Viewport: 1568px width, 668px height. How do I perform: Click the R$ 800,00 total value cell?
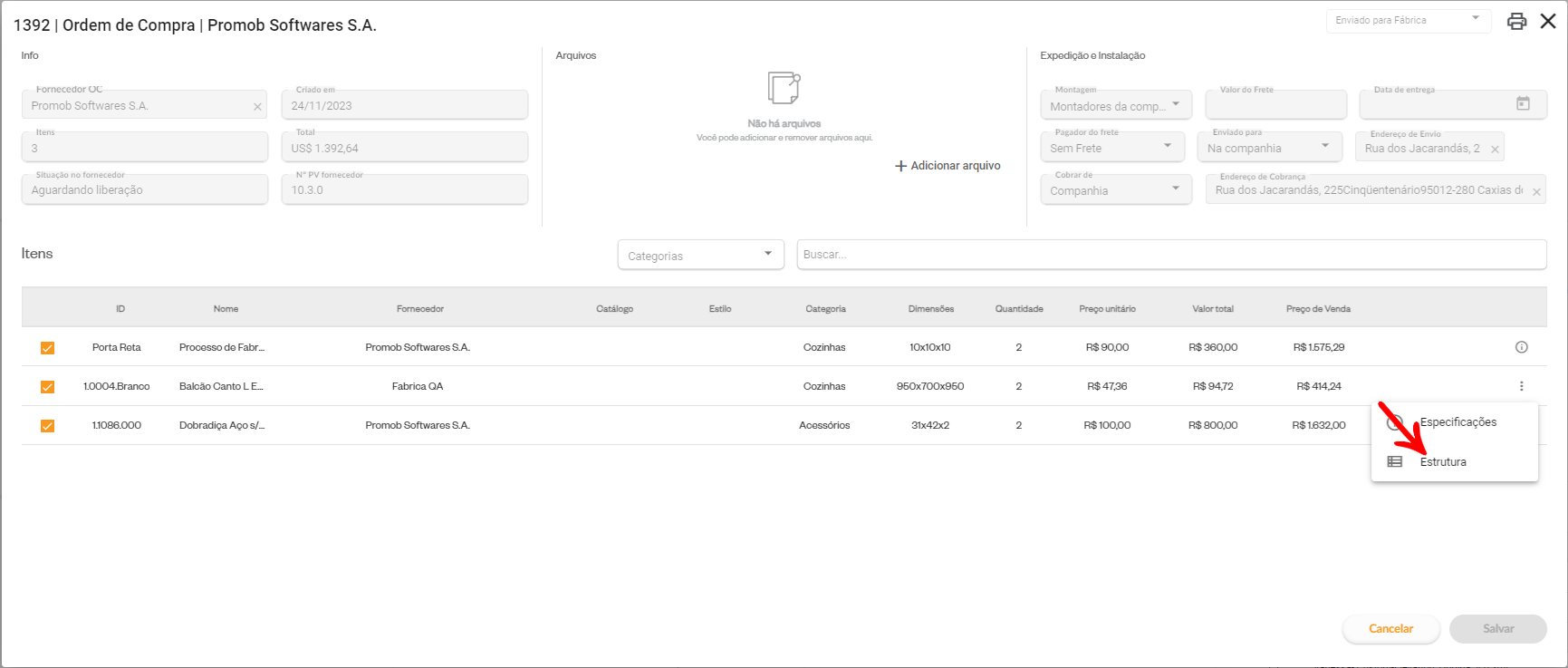point(1213,425)
